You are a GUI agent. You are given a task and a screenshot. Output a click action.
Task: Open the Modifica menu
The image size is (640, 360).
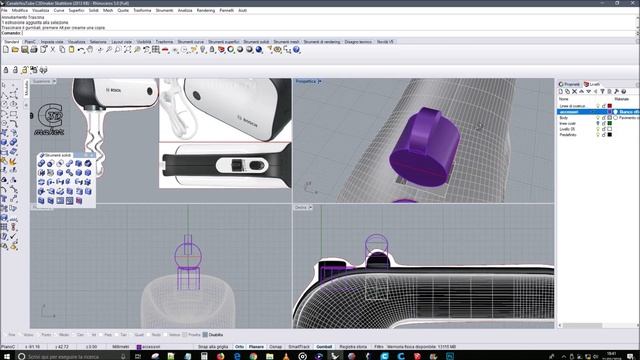point(20,10)
